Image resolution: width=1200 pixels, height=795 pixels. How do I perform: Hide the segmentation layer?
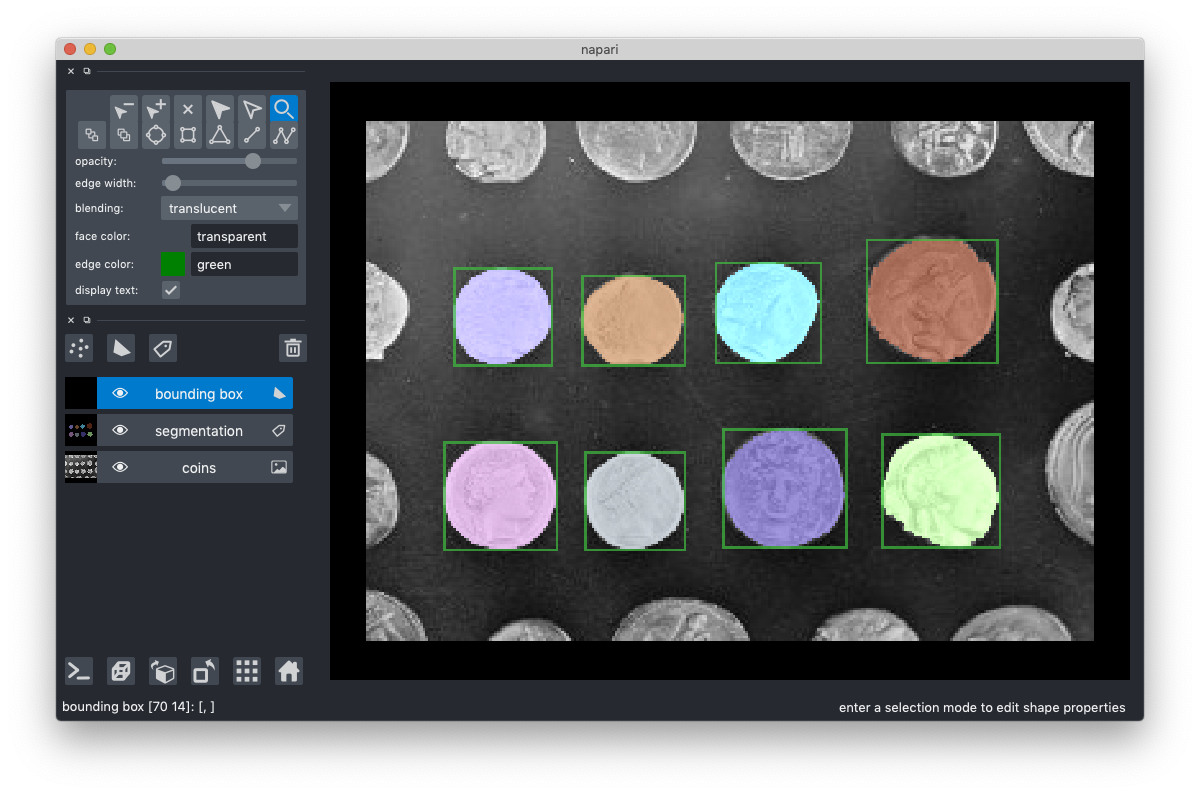[x=119, y=430]
